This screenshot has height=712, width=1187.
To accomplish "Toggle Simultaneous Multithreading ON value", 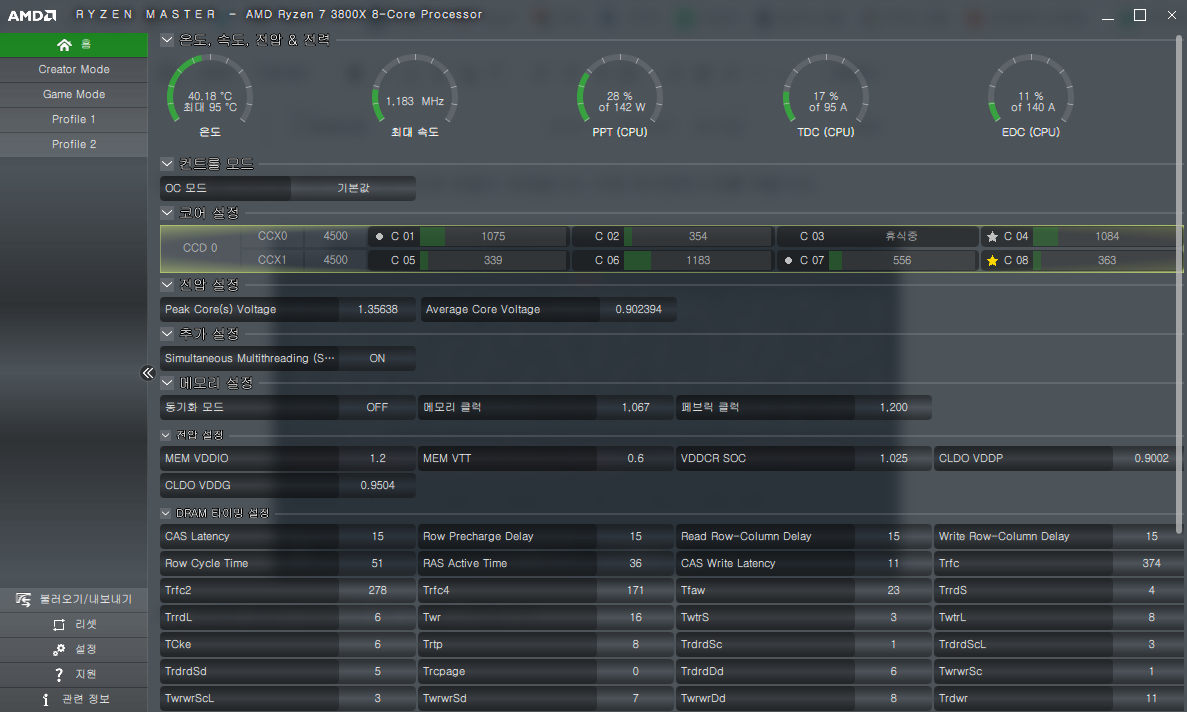I will click(377, 359).
